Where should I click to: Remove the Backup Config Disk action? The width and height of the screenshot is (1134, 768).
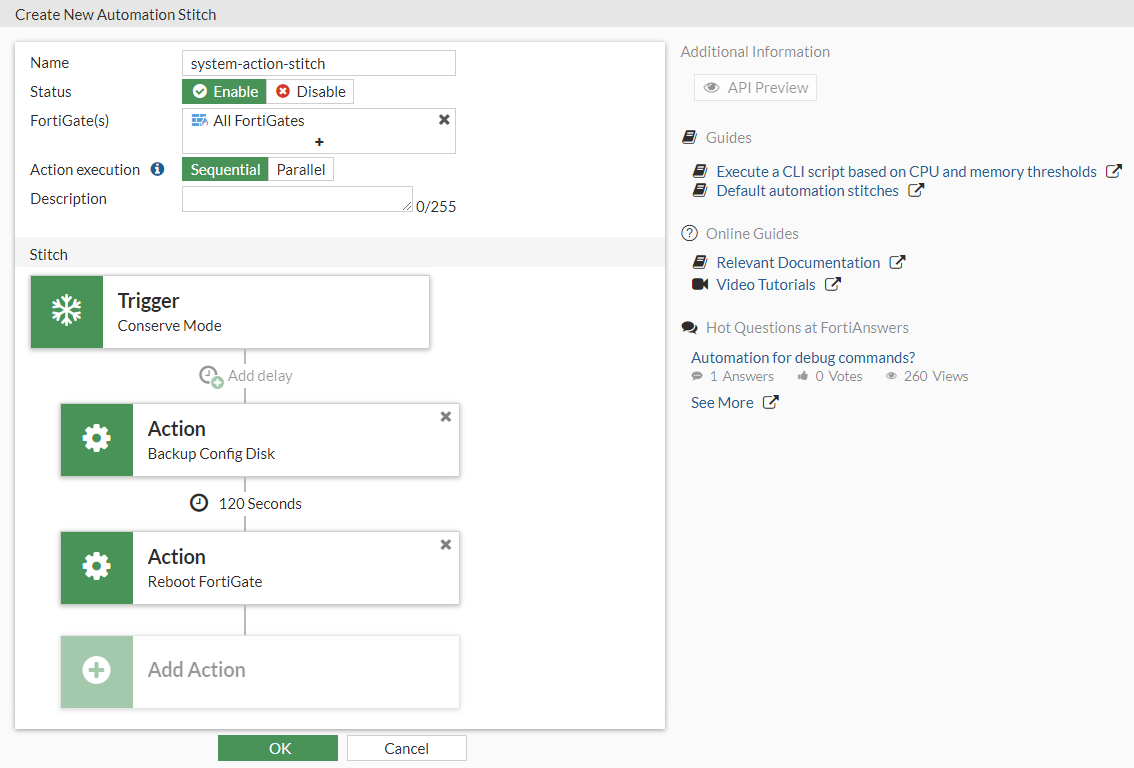click(x=446, y=417)
